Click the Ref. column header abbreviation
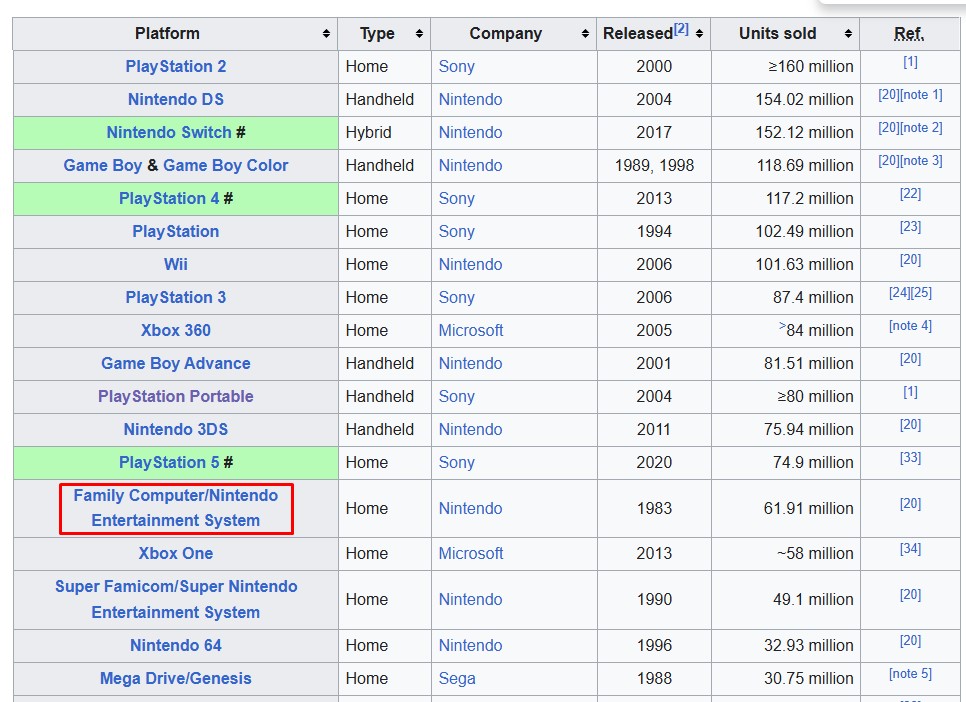966x702 pixels. tap(909, 34)
